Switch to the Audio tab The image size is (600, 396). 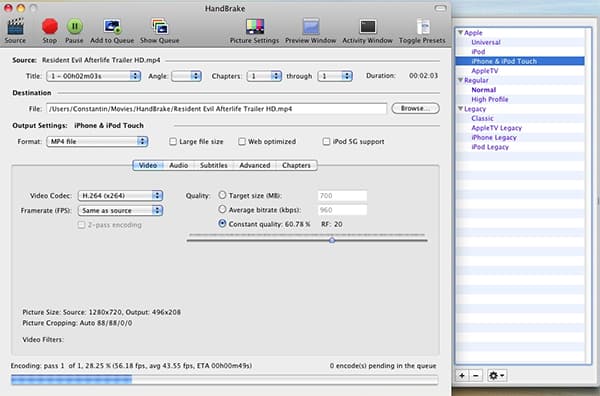[179, 165]
